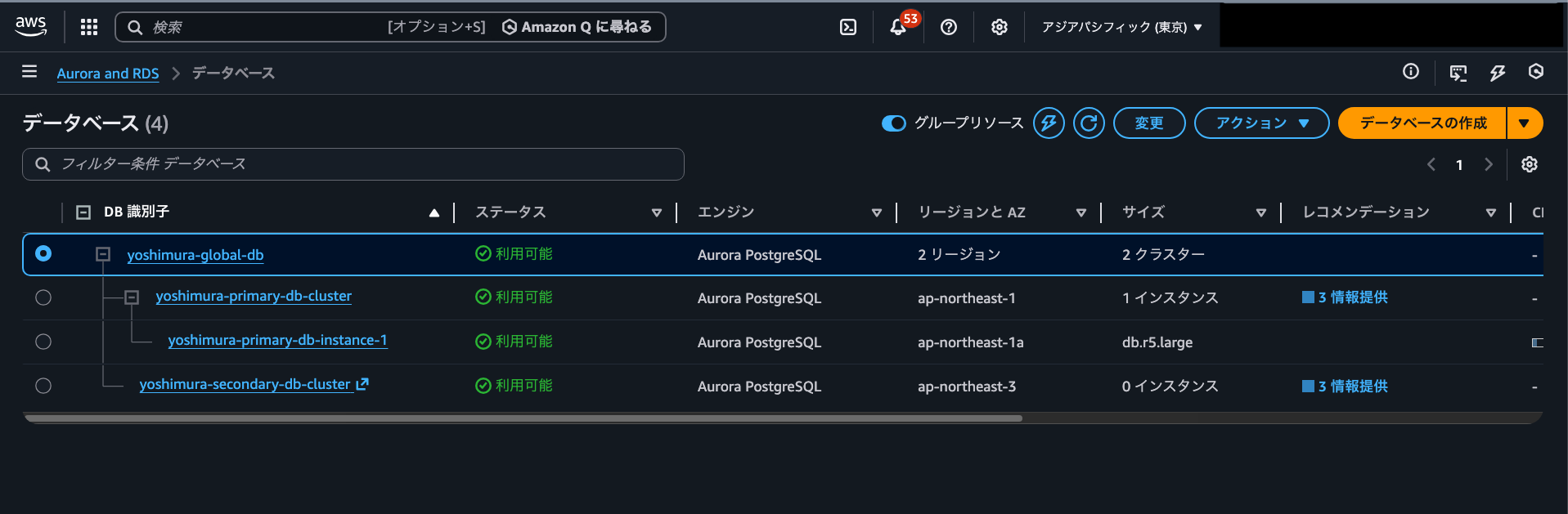Toggle the グループリソース switch
This screenshot has width=1568, height=514.
click(x=893, y=123)
